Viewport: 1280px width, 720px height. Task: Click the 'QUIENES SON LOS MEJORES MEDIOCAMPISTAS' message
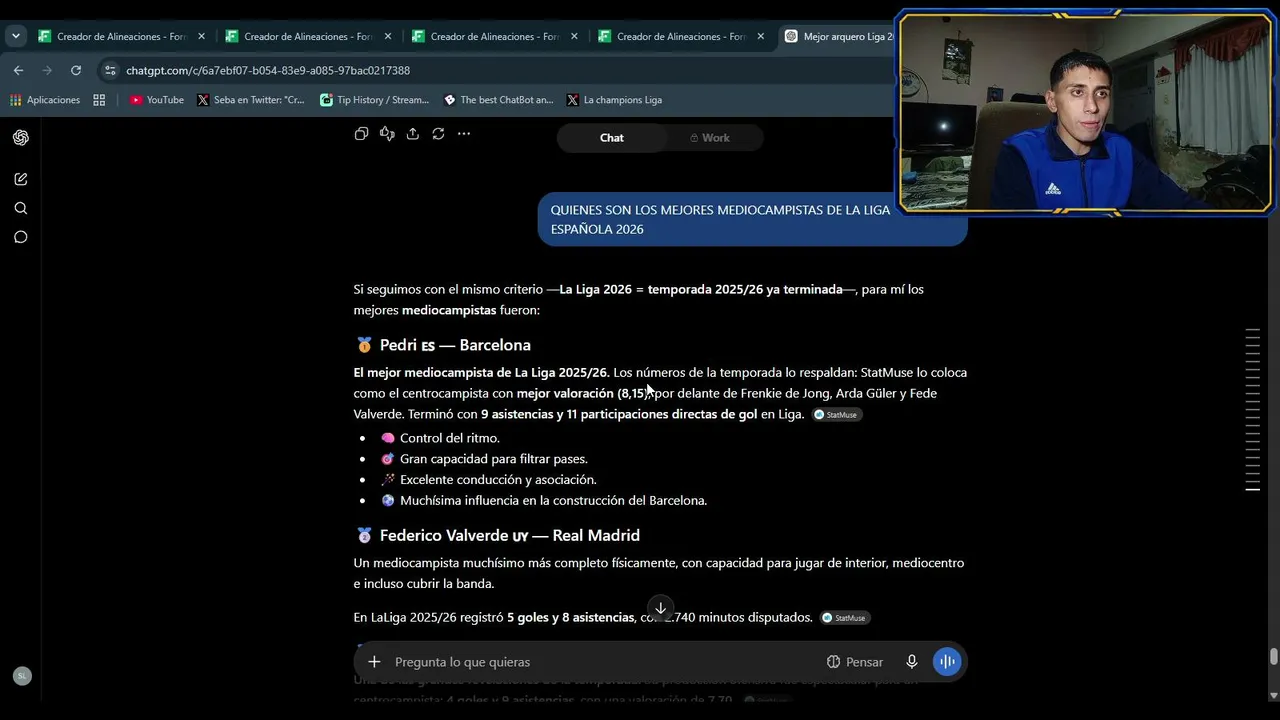(752, 219)
